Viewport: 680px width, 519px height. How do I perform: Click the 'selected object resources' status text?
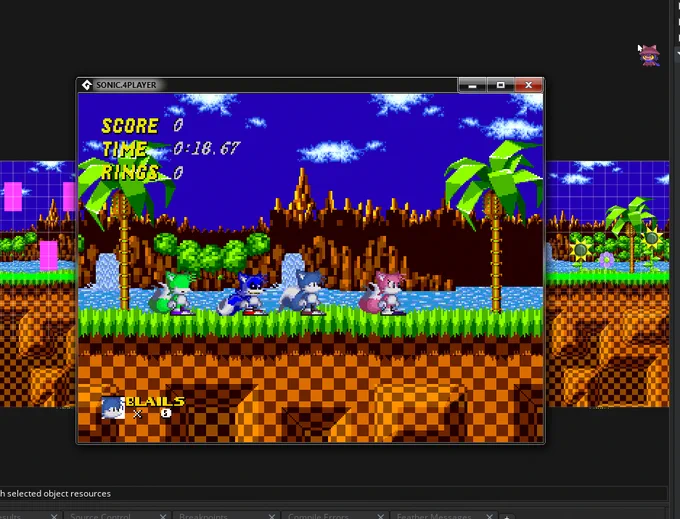[59, 493]
